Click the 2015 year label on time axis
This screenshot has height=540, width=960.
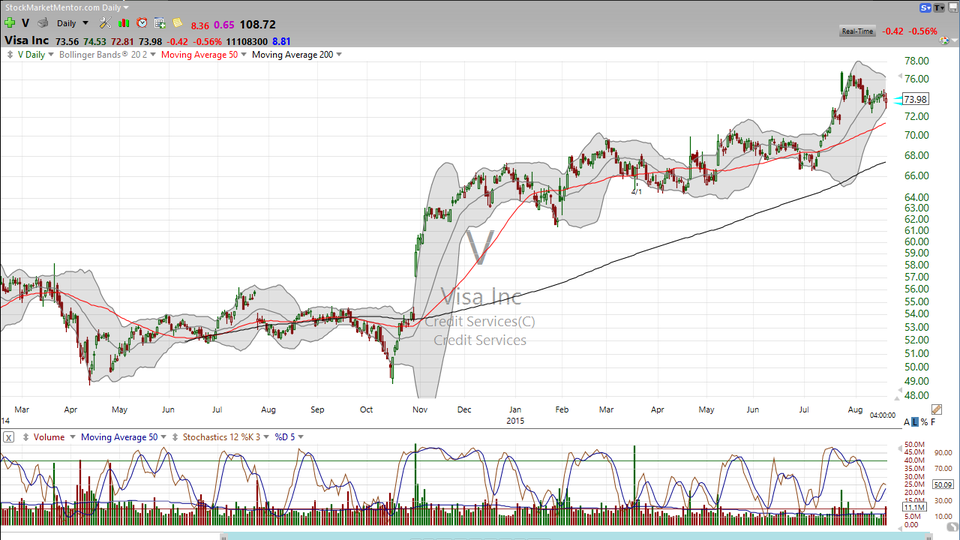click(515, 421)
